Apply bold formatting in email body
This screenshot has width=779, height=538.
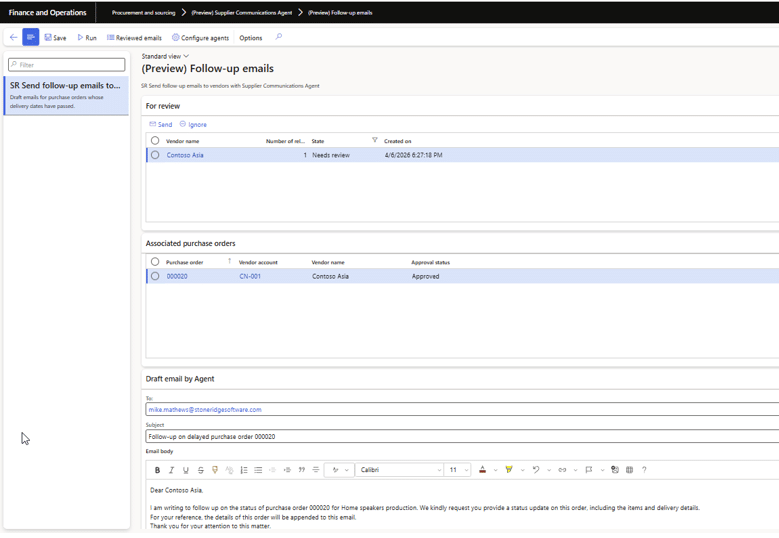(x=157, y=470)
